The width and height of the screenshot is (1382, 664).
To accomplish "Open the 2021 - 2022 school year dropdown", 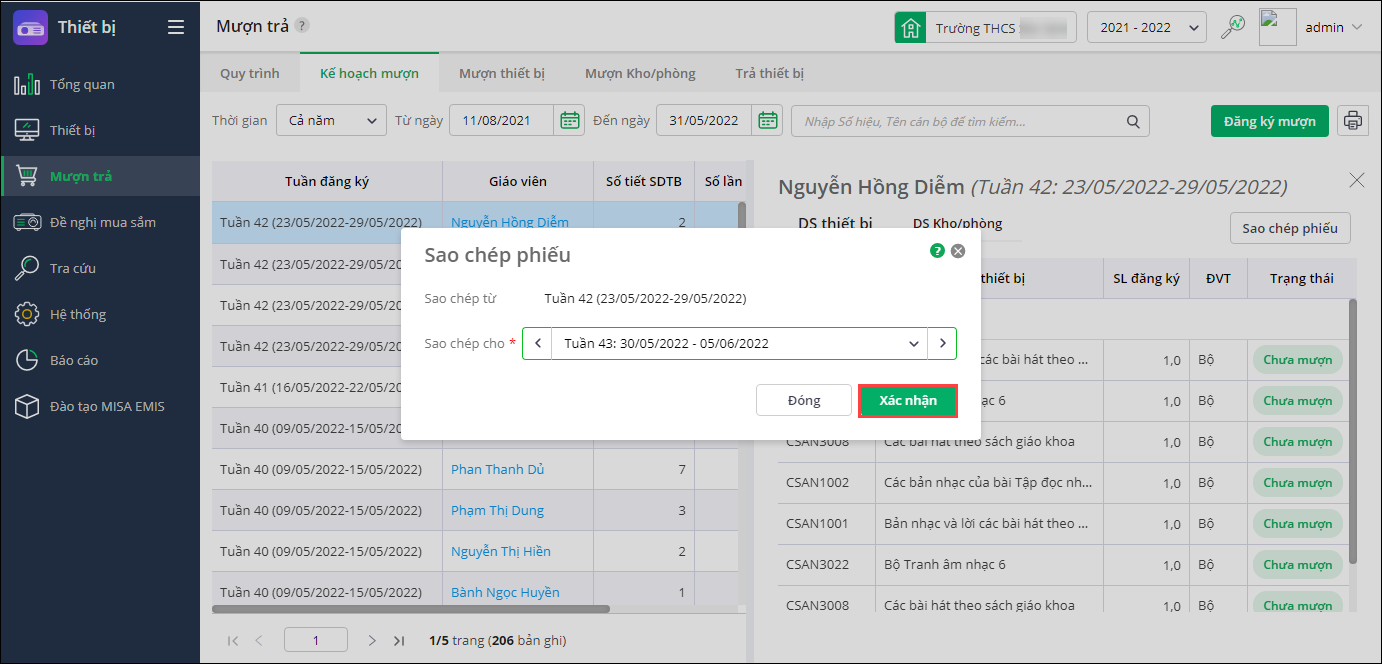I will (x=1146, y=27).
